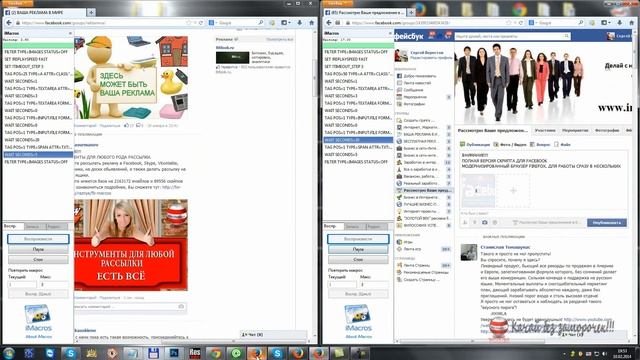Click the plus tile to add another photo
Screen dimensions: 640x360
tap(513, 191)
